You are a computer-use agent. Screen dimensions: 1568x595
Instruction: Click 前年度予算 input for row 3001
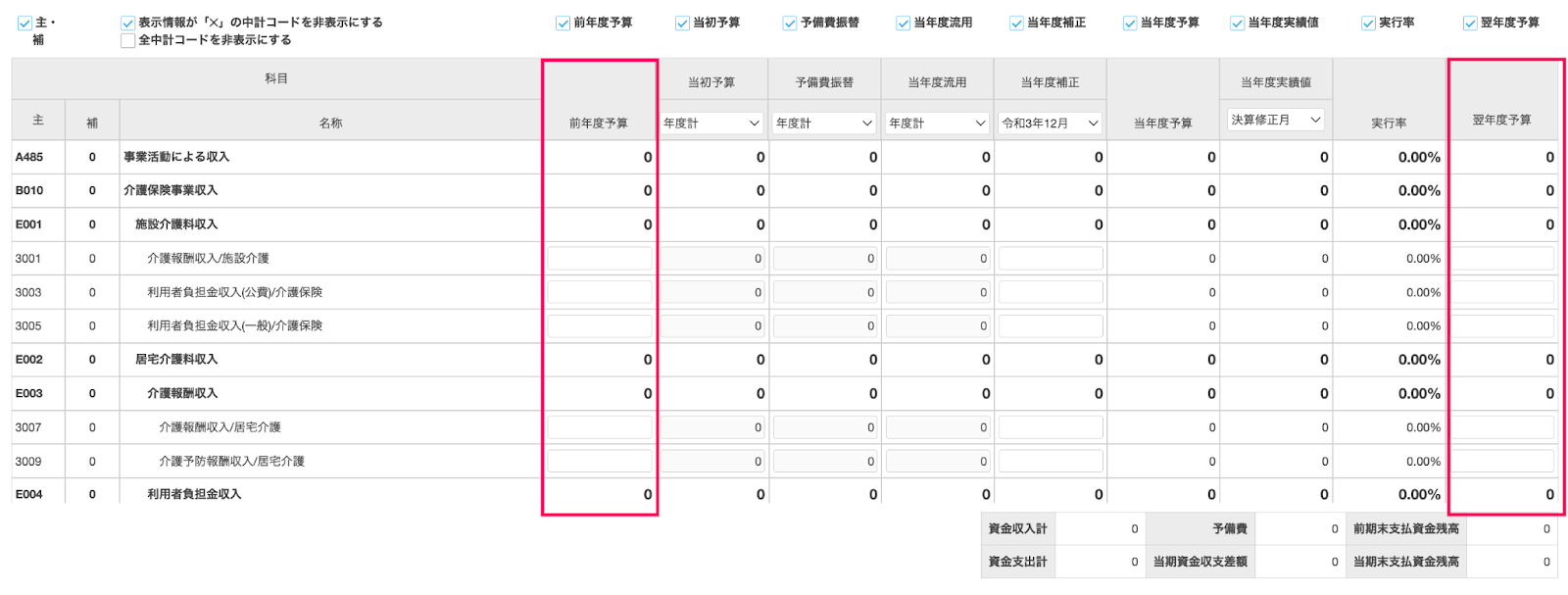tap(599, 259)
